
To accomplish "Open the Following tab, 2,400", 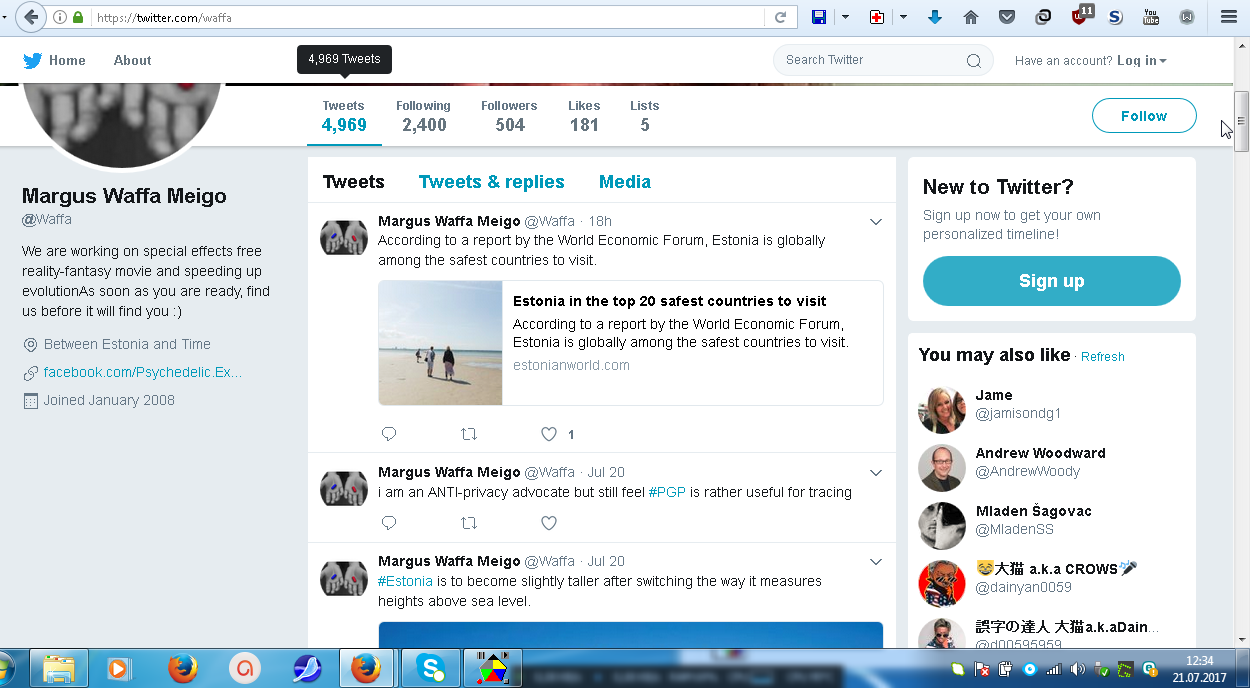I will 424,117.
